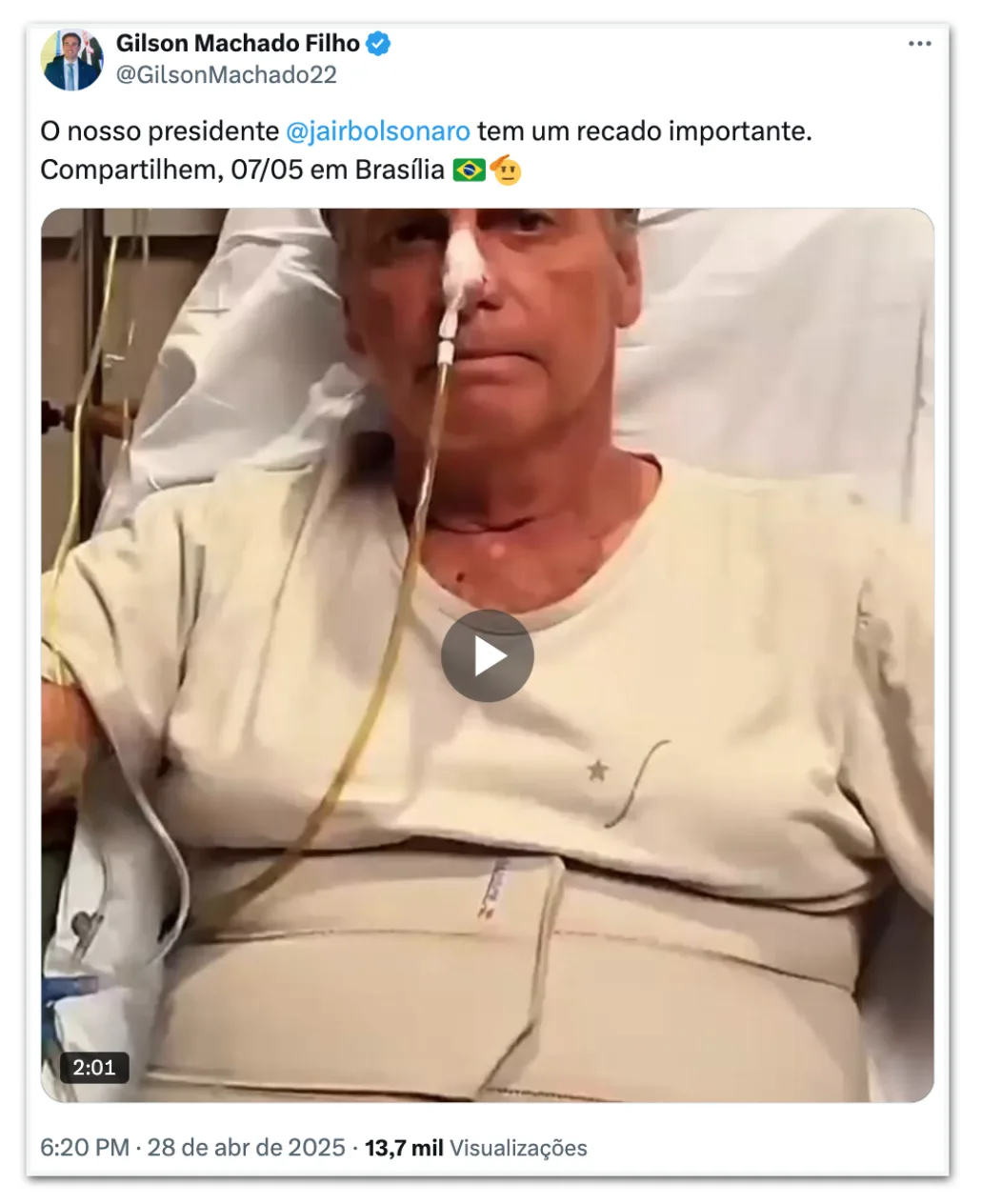Click the 13,7 mil views count
981x1204 pixels.
[404, 1148]
